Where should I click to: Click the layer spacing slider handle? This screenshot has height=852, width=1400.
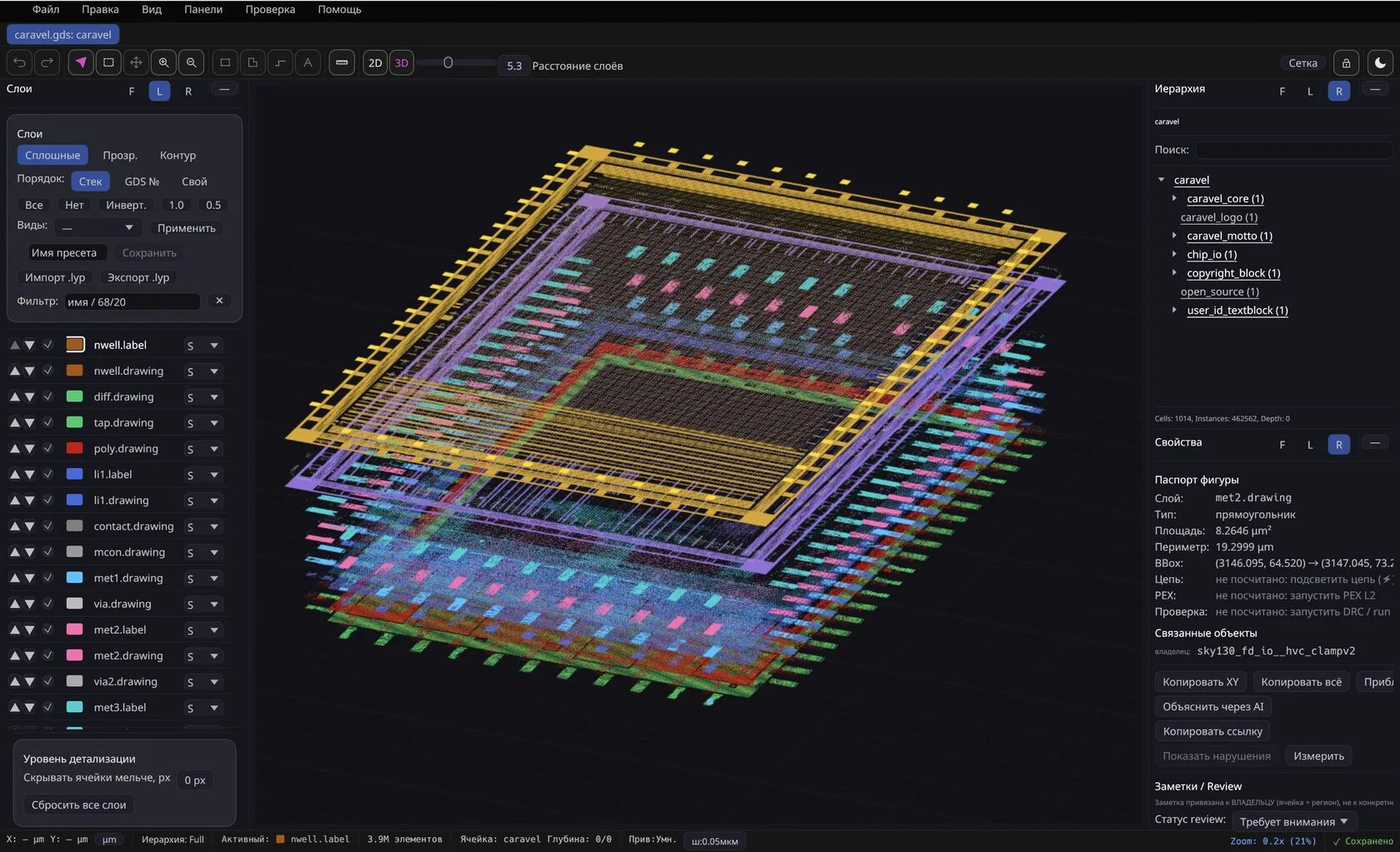pos(447,63)
